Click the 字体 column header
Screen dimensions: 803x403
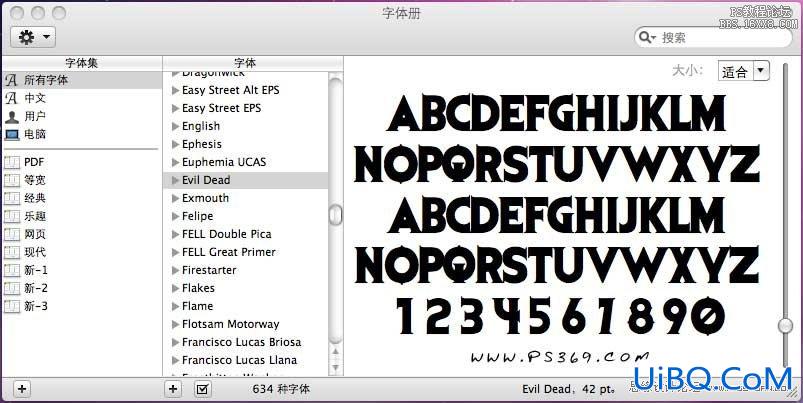point(245,63)
